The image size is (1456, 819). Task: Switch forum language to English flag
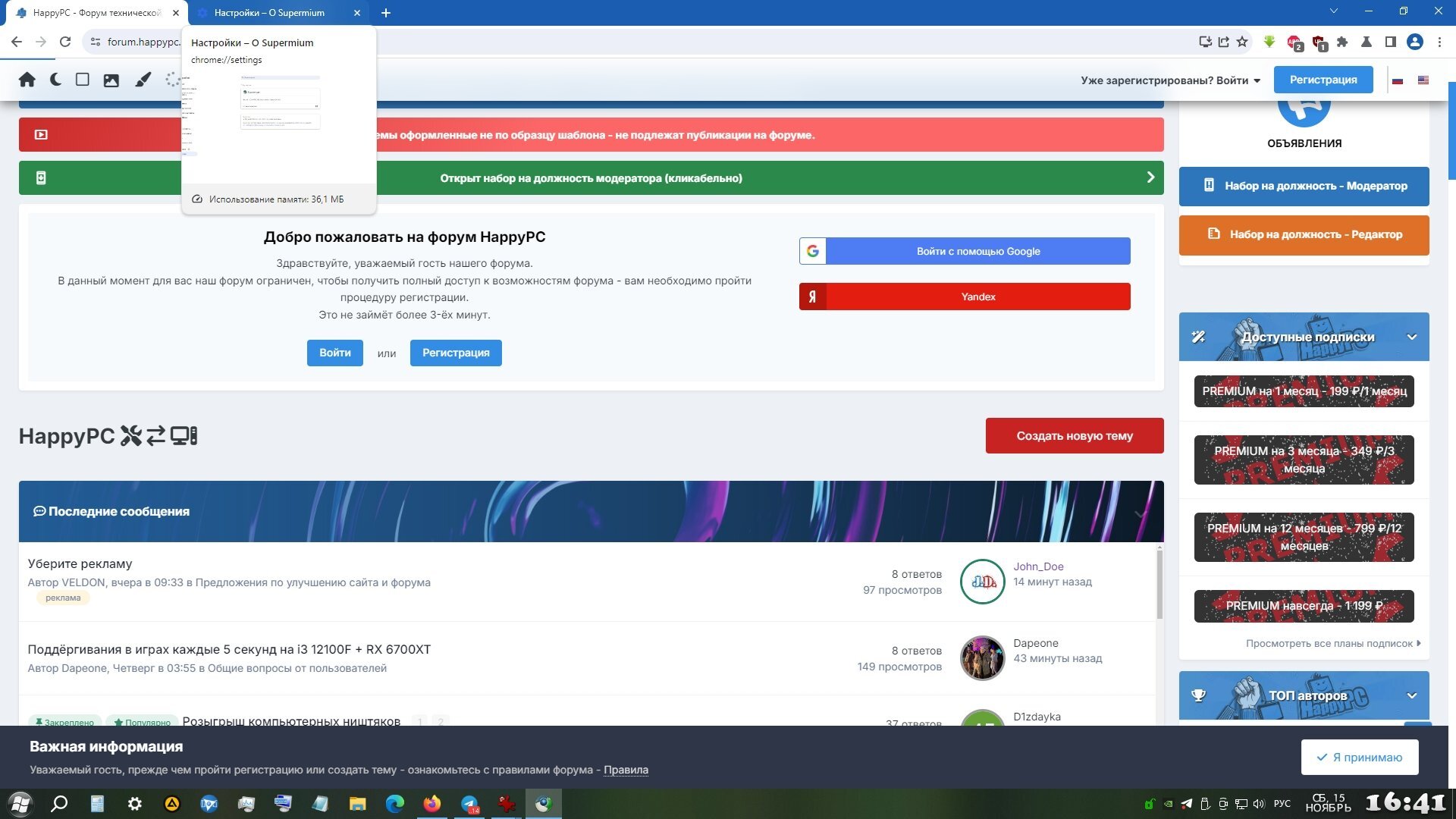click(x=1423, y=80)
